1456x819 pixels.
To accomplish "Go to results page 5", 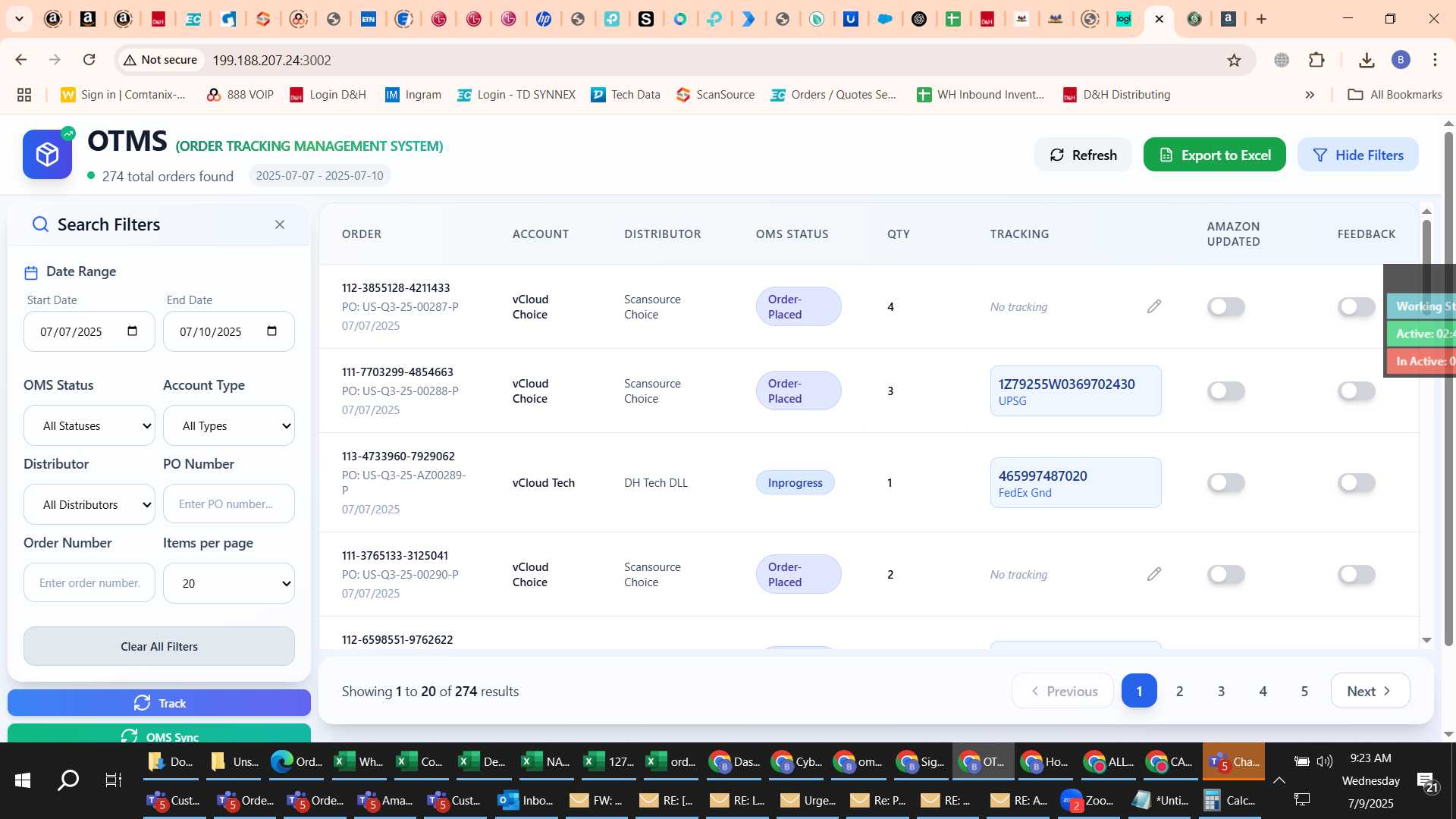I will 1304,691.
